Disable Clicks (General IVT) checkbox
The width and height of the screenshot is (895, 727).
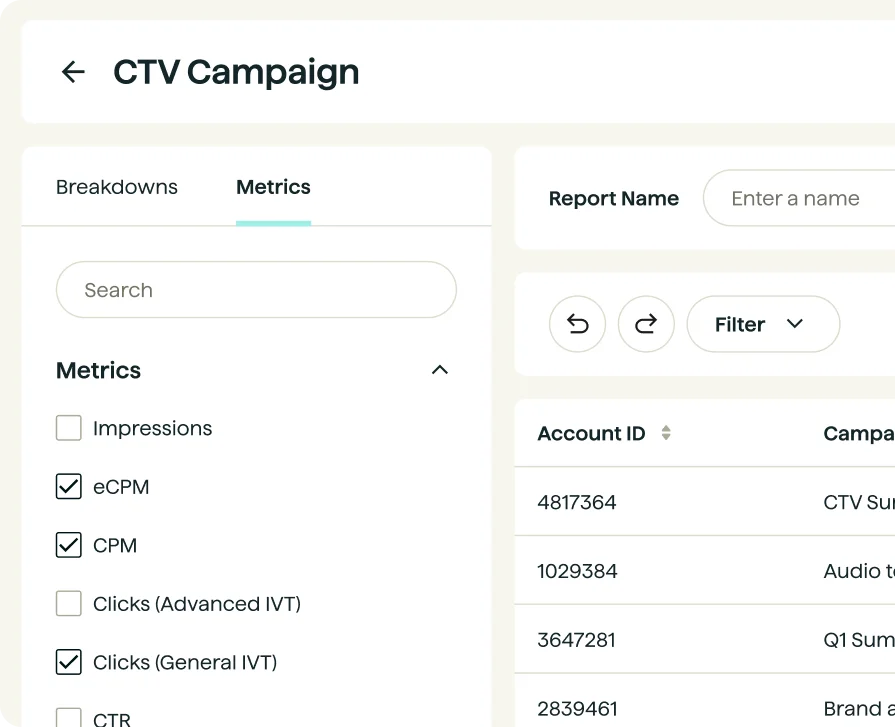click(69, 662)
